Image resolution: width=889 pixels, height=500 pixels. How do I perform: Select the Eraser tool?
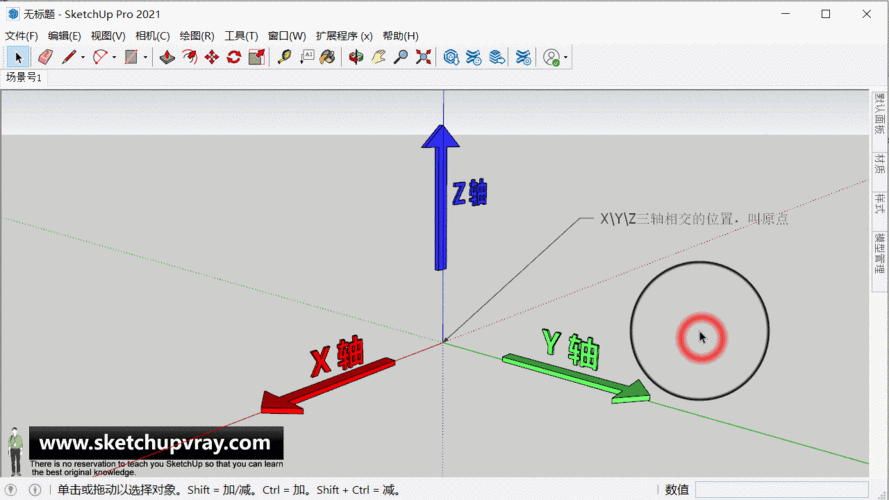tap(45, 57)
